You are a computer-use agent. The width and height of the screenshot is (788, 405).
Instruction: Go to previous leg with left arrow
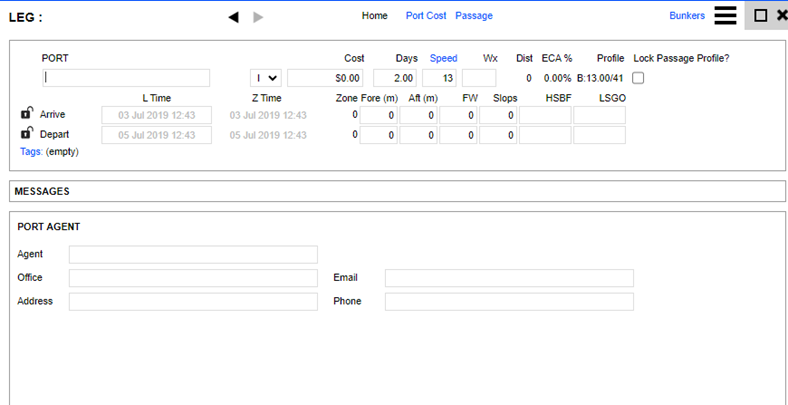click(234, 17)
